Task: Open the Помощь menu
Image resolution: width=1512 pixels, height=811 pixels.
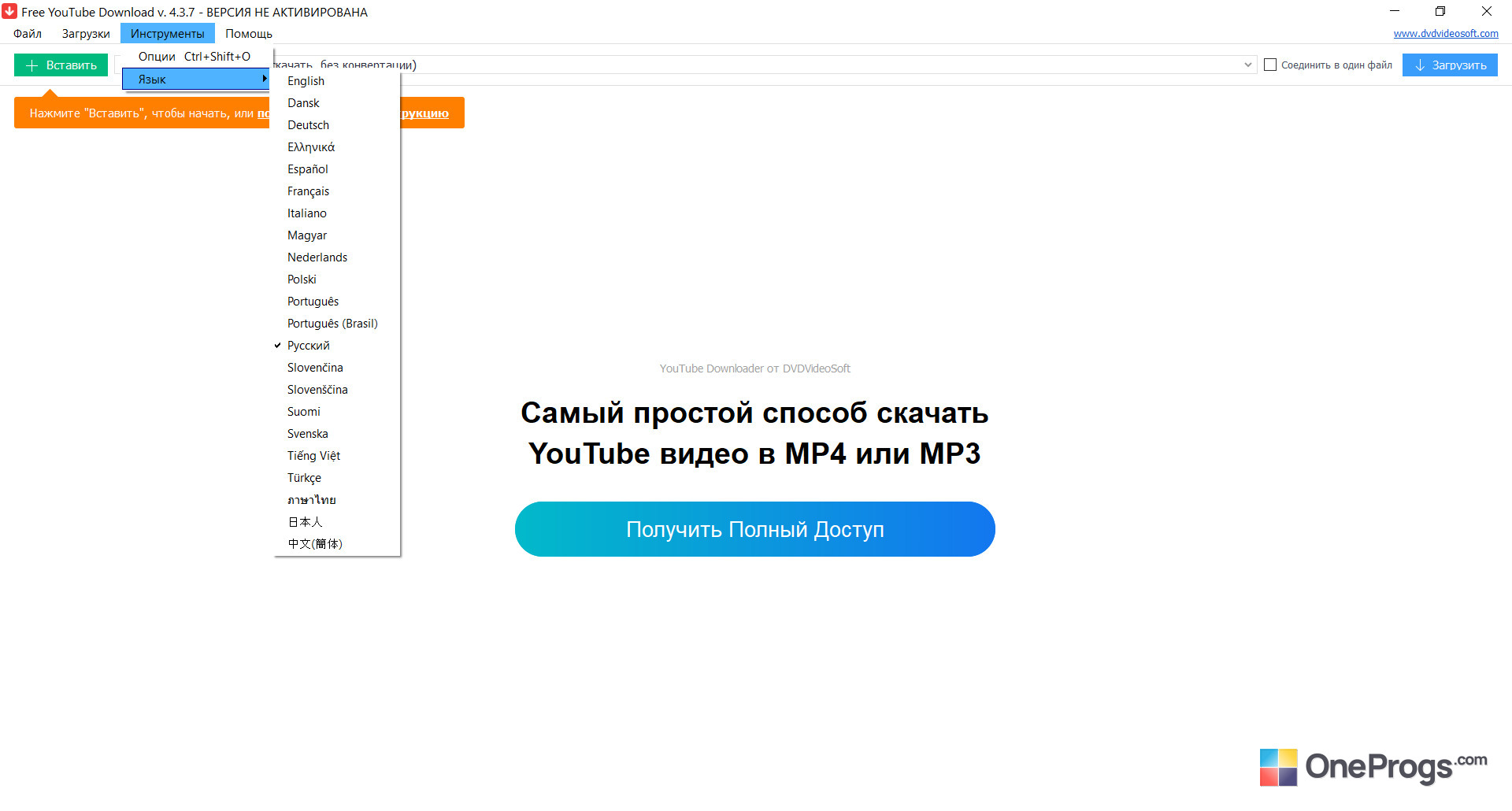Action: point(249,34)
